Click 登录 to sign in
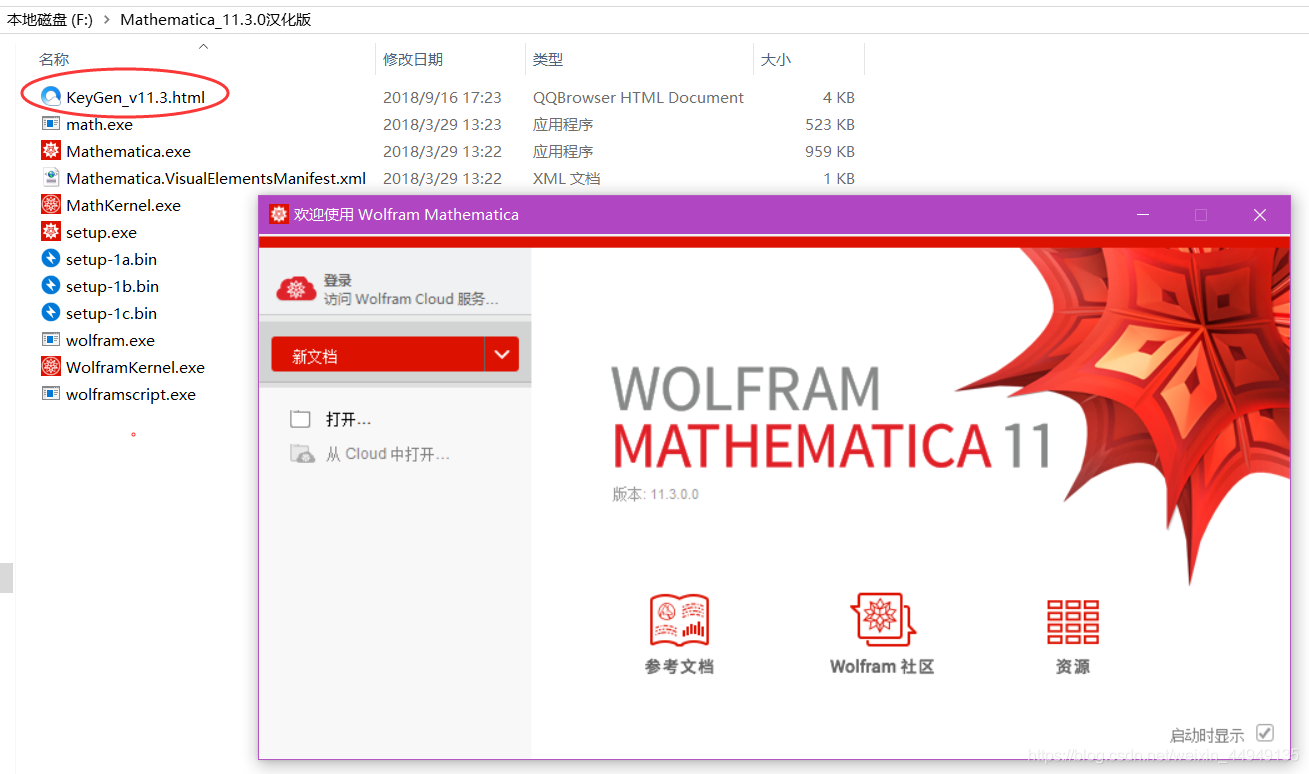 click(x=337, y=280)
